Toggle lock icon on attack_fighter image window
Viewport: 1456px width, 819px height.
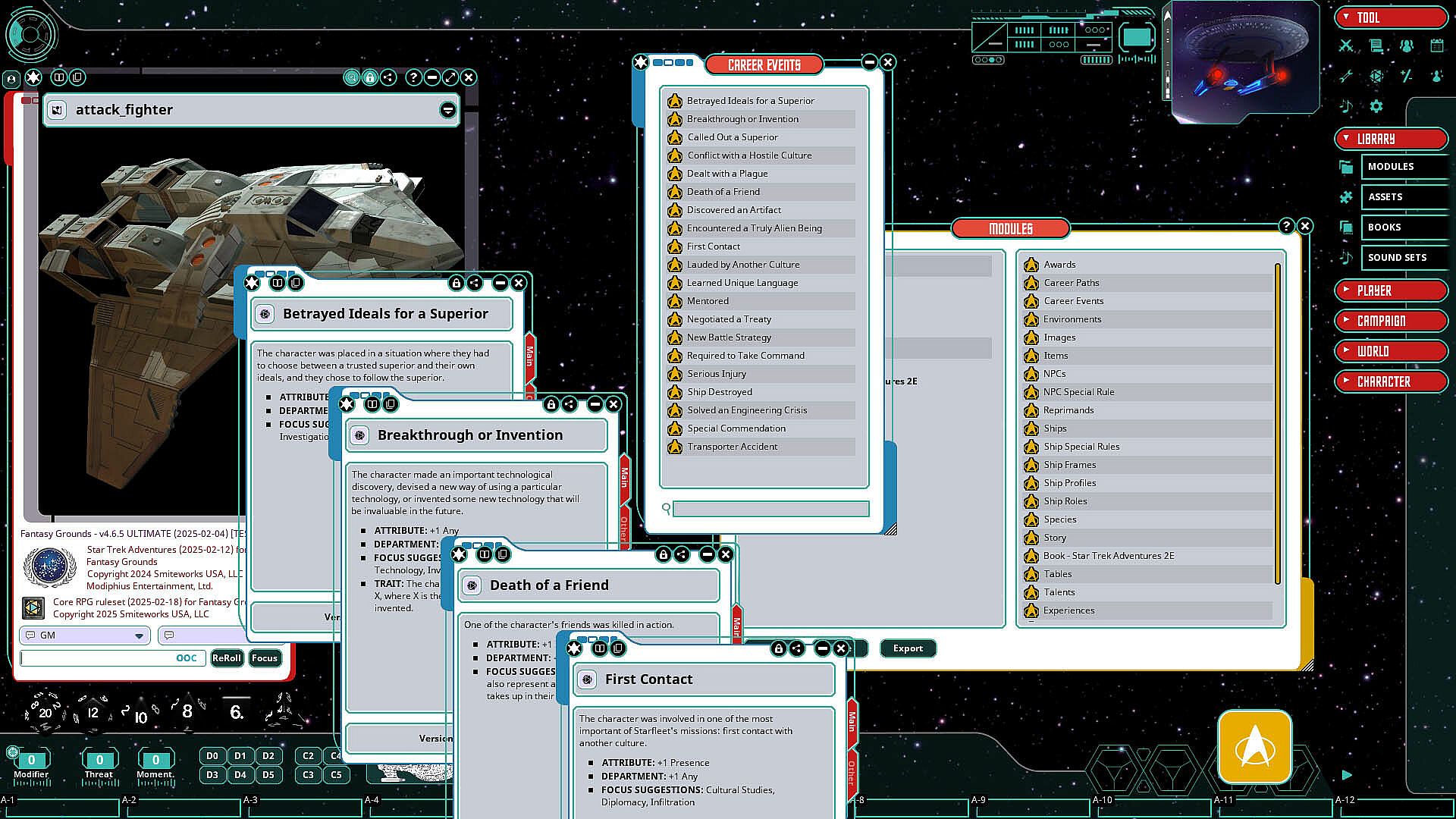pos(370,77)
